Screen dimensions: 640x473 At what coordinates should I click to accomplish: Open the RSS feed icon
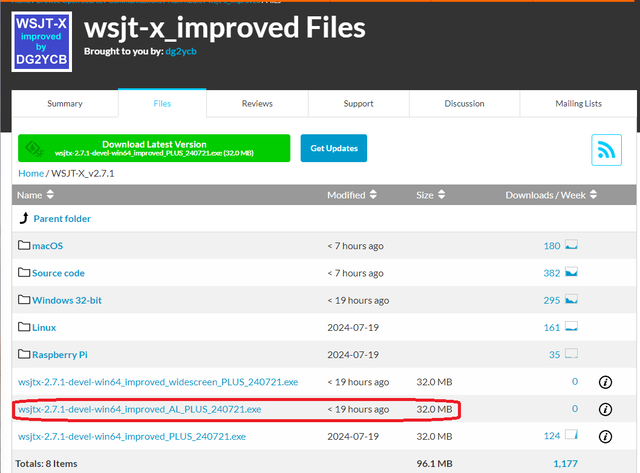pos(606,150)
